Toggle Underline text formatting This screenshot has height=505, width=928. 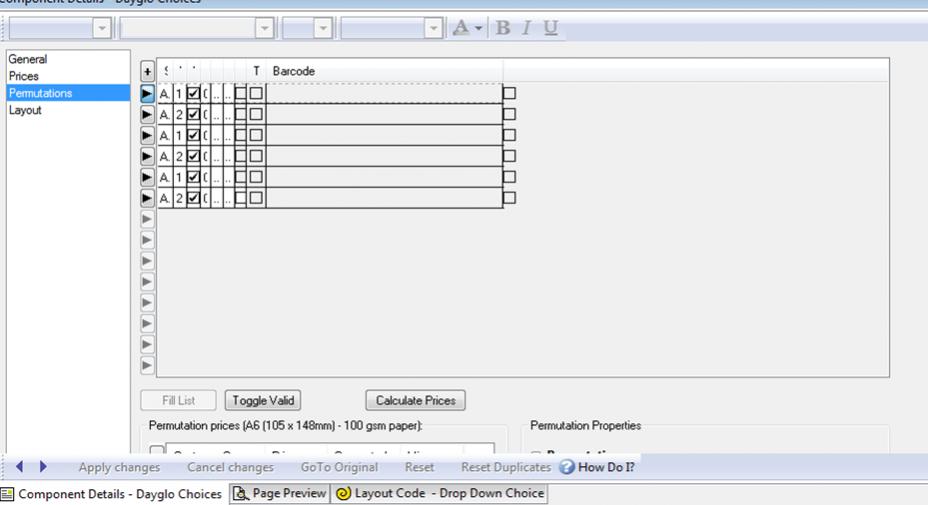[550, 28]
